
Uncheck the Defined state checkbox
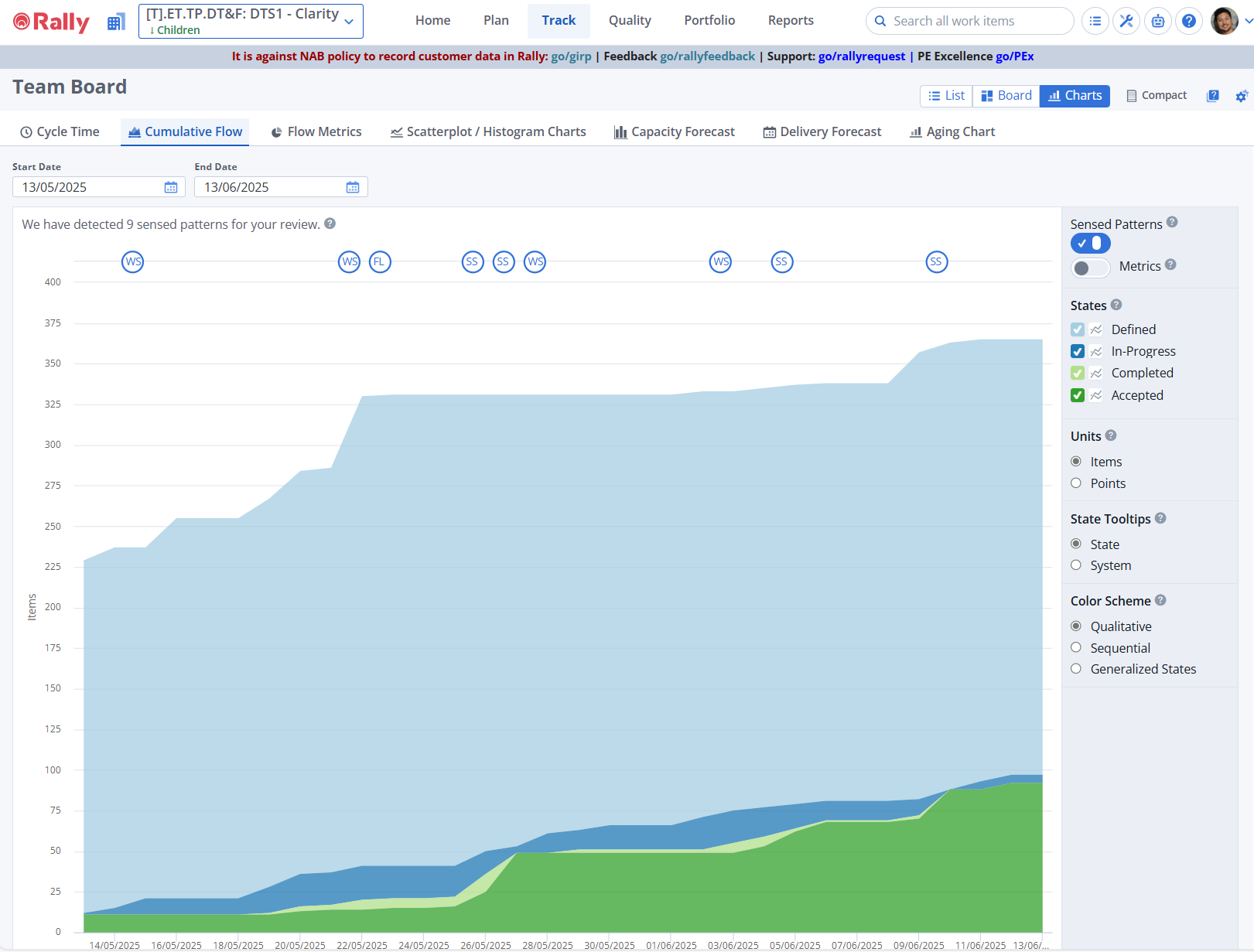1078,329
